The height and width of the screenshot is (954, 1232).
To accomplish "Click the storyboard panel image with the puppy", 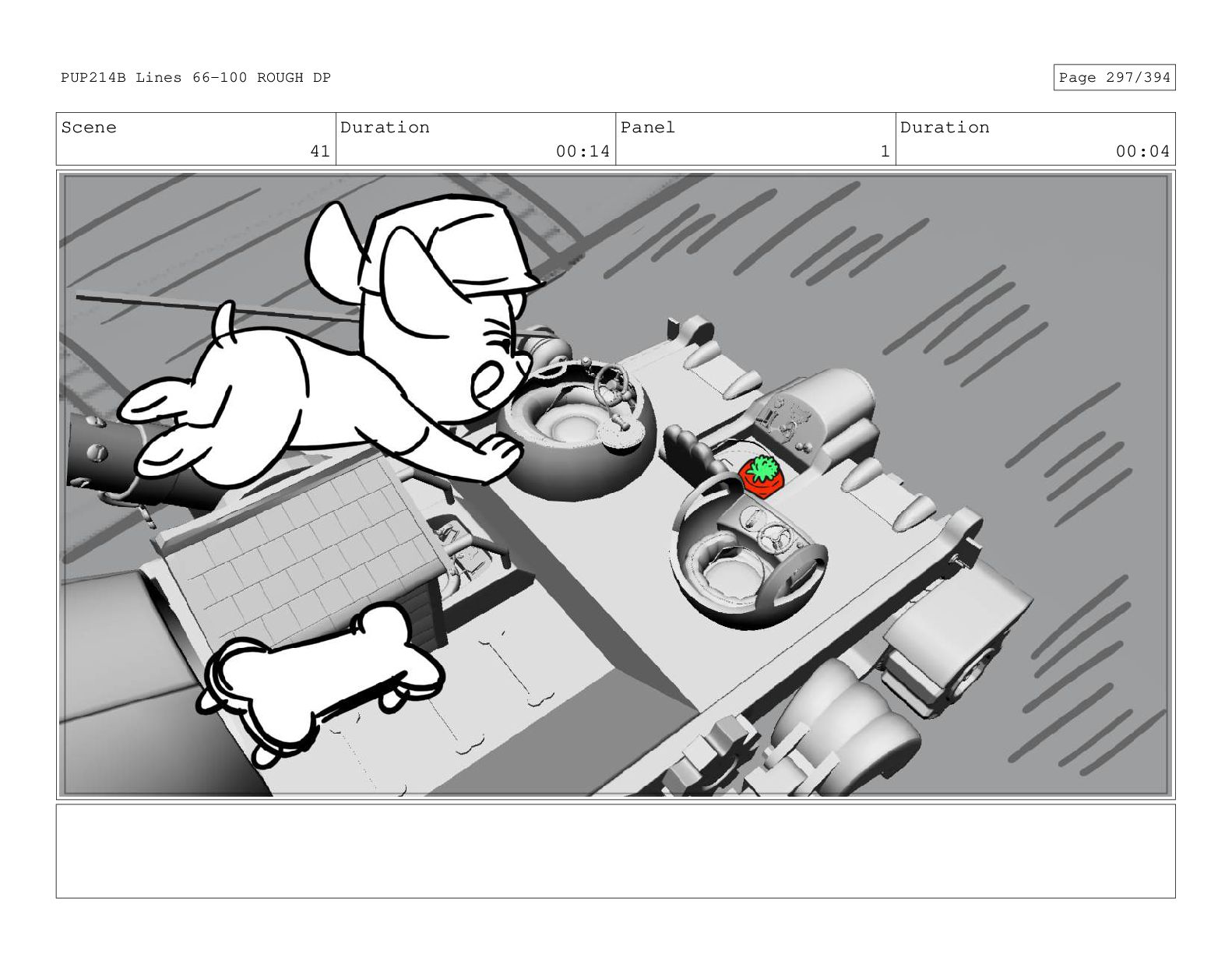I will point(615,484).
